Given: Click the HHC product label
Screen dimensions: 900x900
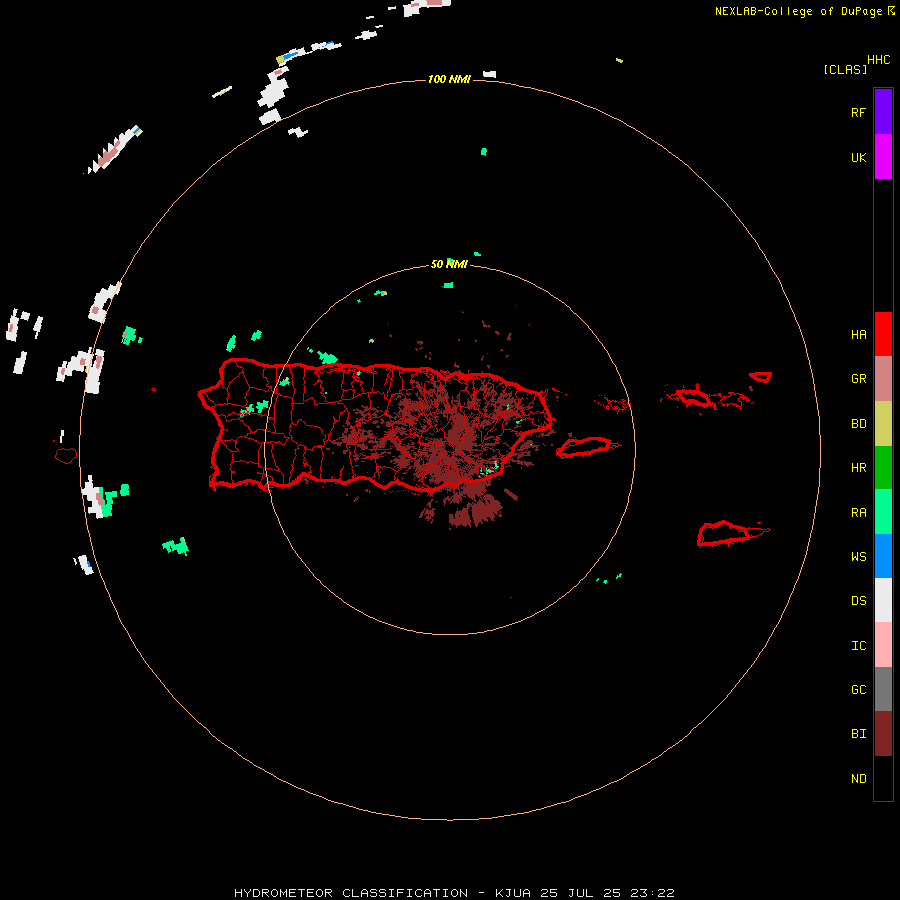Looking at the screenshot, I should pos(879,60).
